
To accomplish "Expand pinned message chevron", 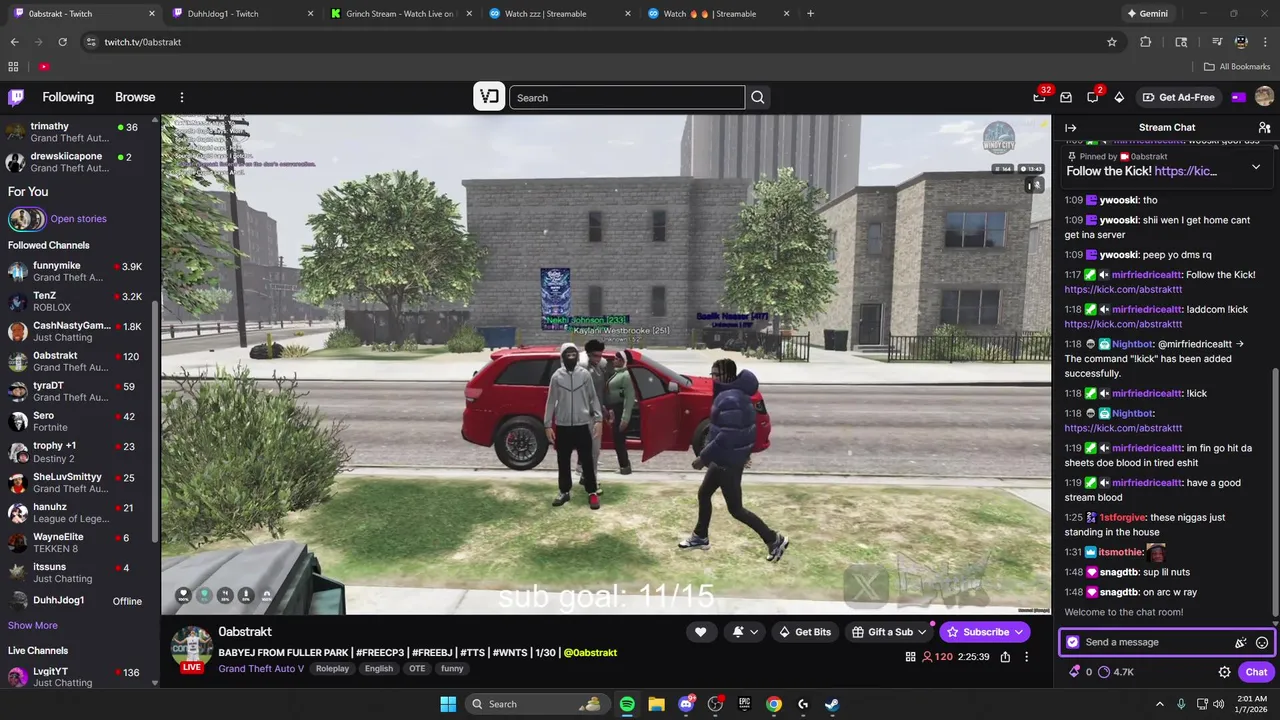I will click(x=1256, y=167).
